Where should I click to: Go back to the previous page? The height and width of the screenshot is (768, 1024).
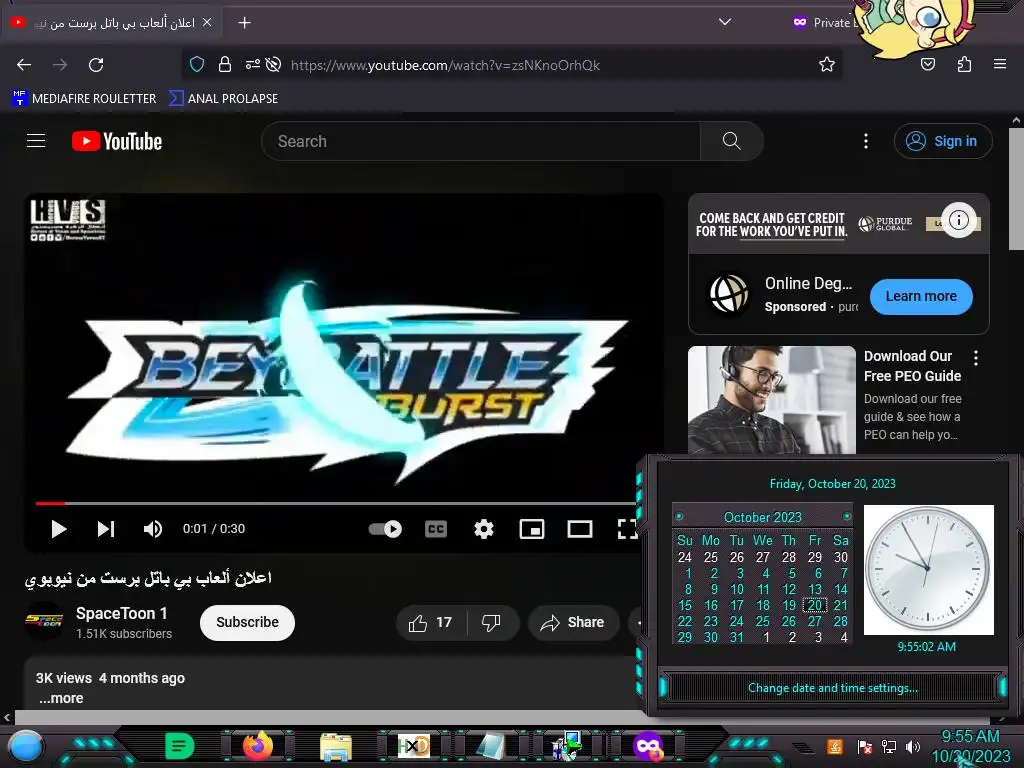click(x=24, y=65)
